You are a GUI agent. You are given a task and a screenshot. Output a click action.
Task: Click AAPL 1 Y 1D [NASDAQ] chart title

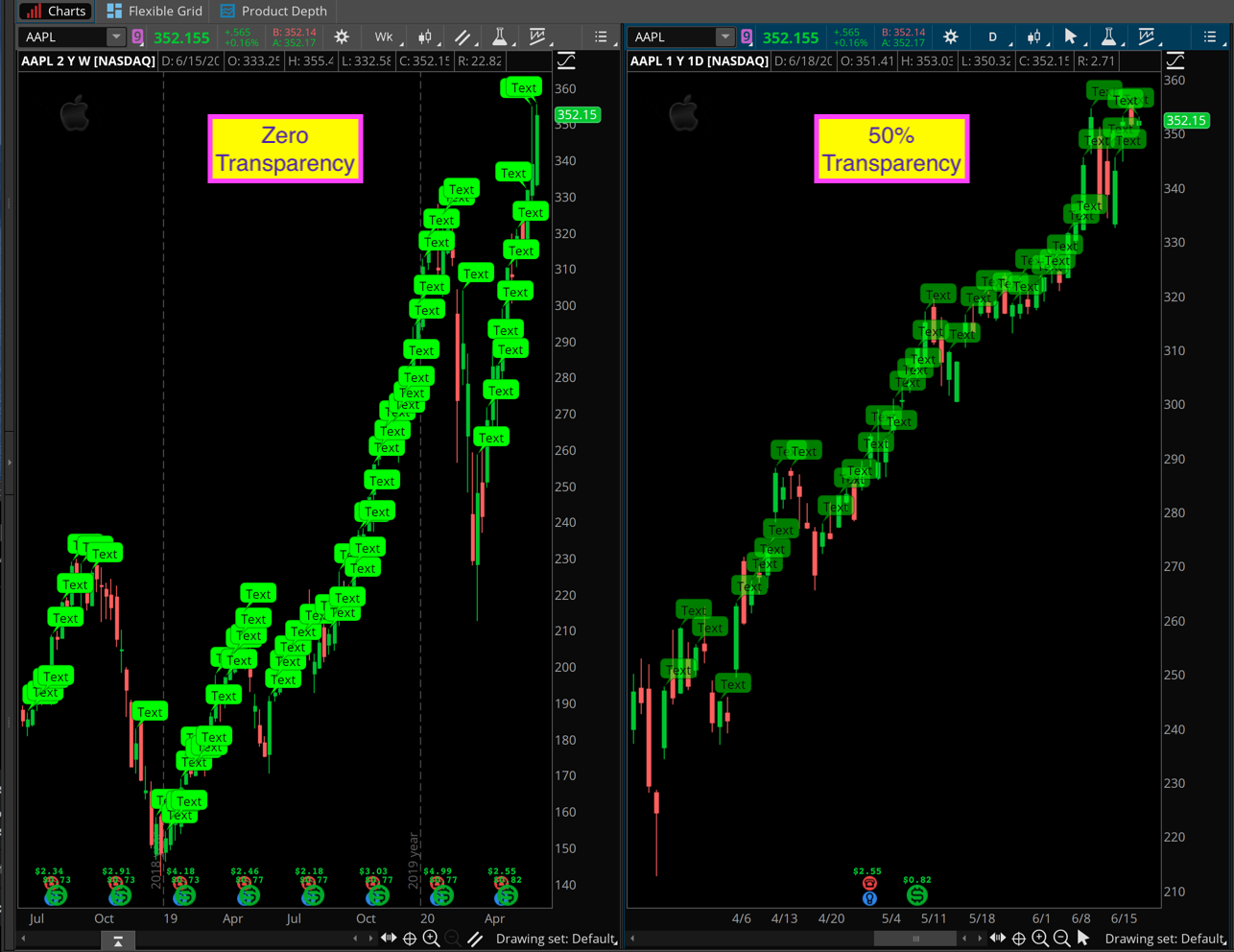700,60
